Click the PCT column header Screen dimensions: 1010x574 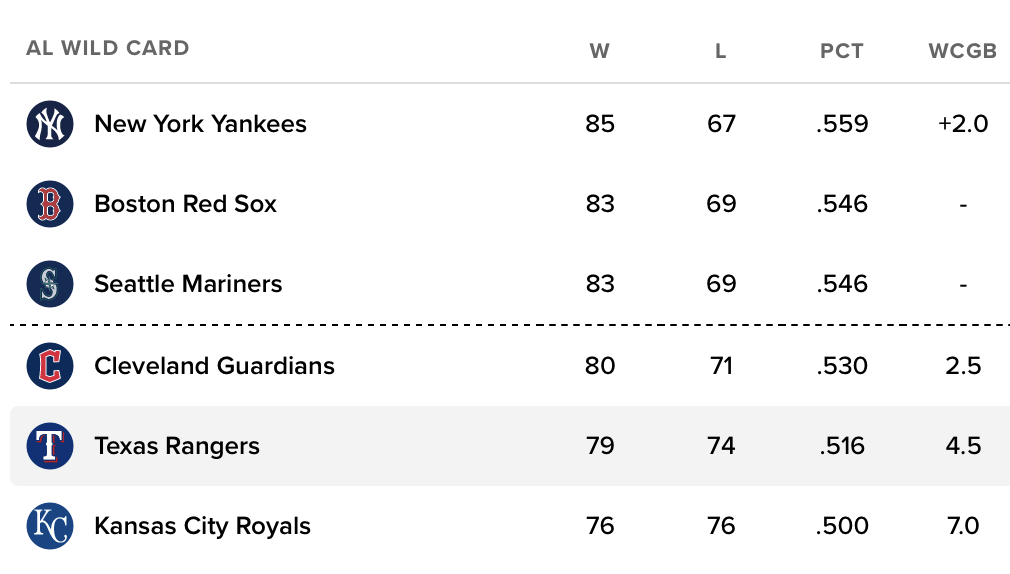pos(842,51)
